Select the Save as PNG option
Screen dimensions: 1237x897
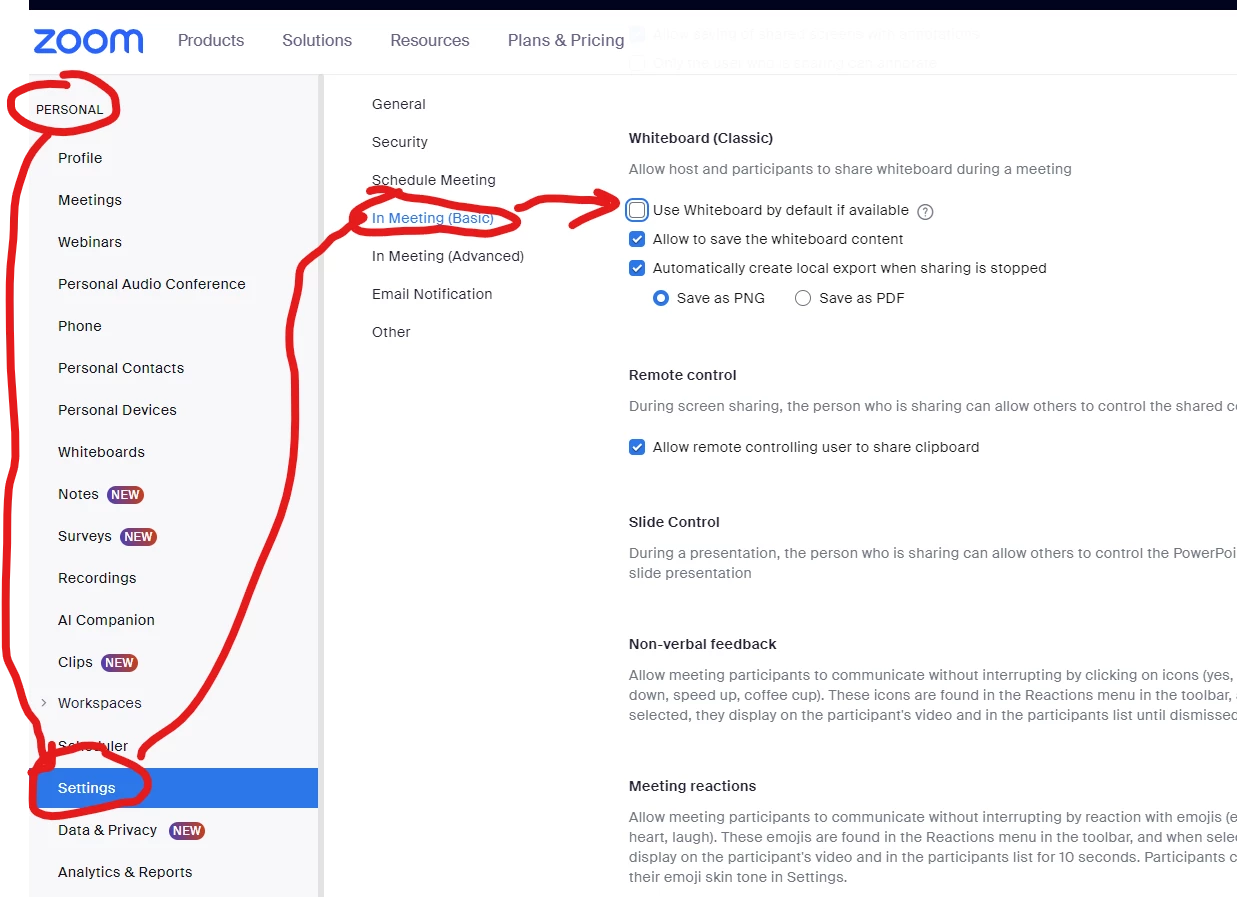click(661, 298)
